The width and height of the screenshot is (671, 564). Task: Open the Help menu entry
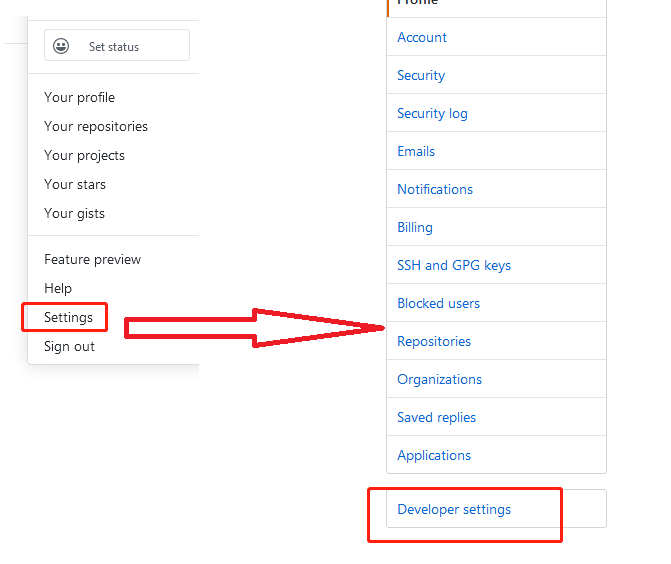pyautogui.click(x=58, y=288)
